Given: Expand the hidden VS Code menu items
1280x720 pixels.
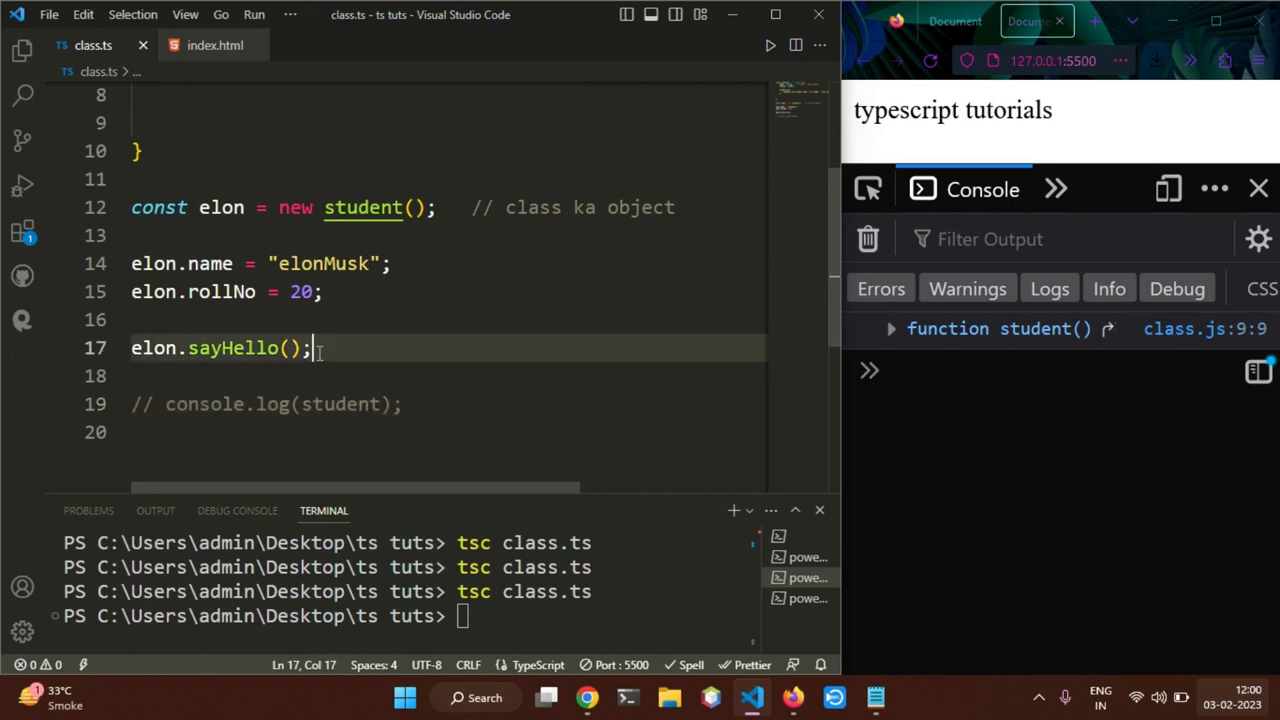Looking at the screenshot, I should tap(290, 15).
